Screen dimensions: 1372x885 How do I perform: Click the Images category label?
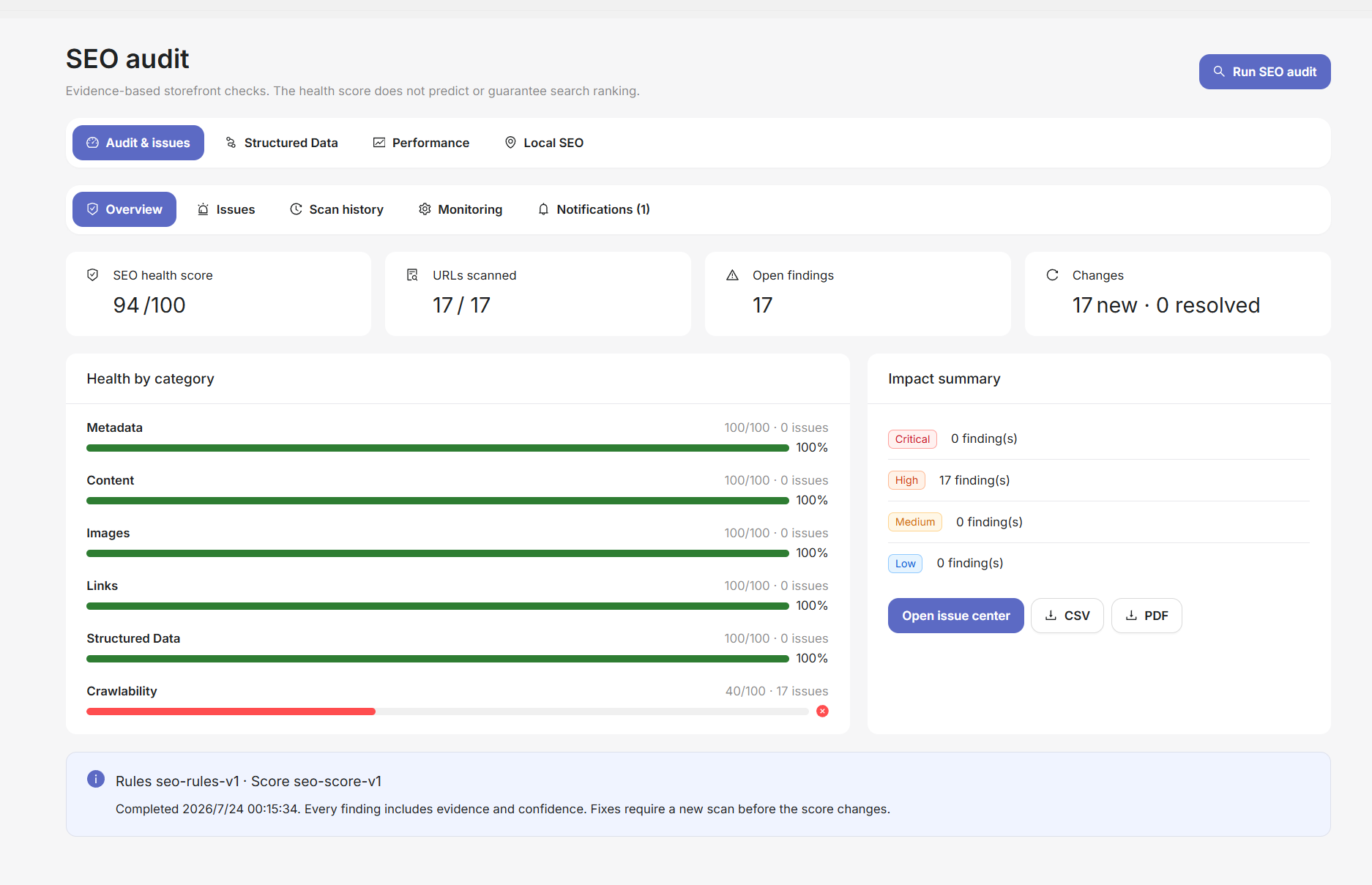point(108,533)
